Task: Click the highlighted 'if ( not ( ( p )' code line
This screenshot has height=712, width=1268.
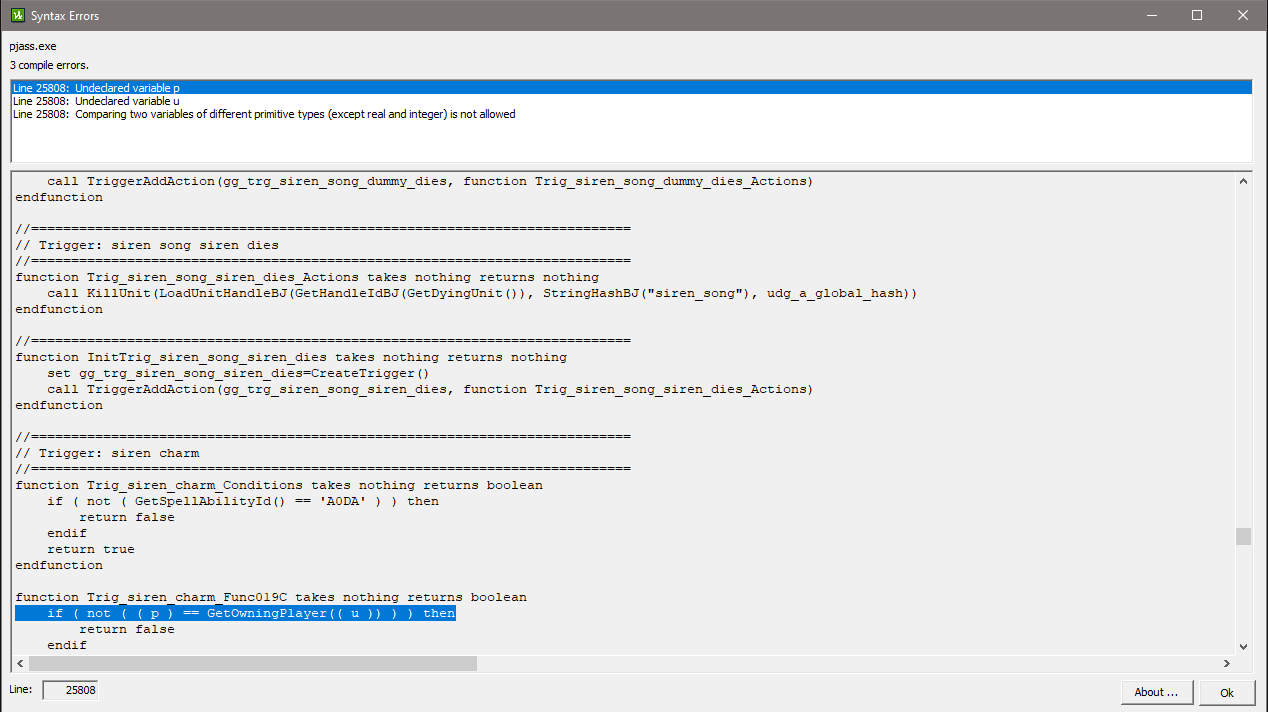Action: [235, 613]
